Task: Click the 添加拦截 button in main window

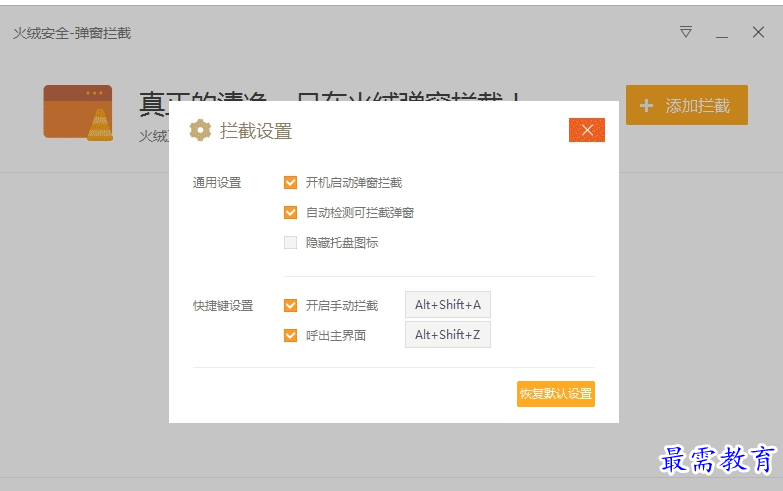Action: coord(687,105)
